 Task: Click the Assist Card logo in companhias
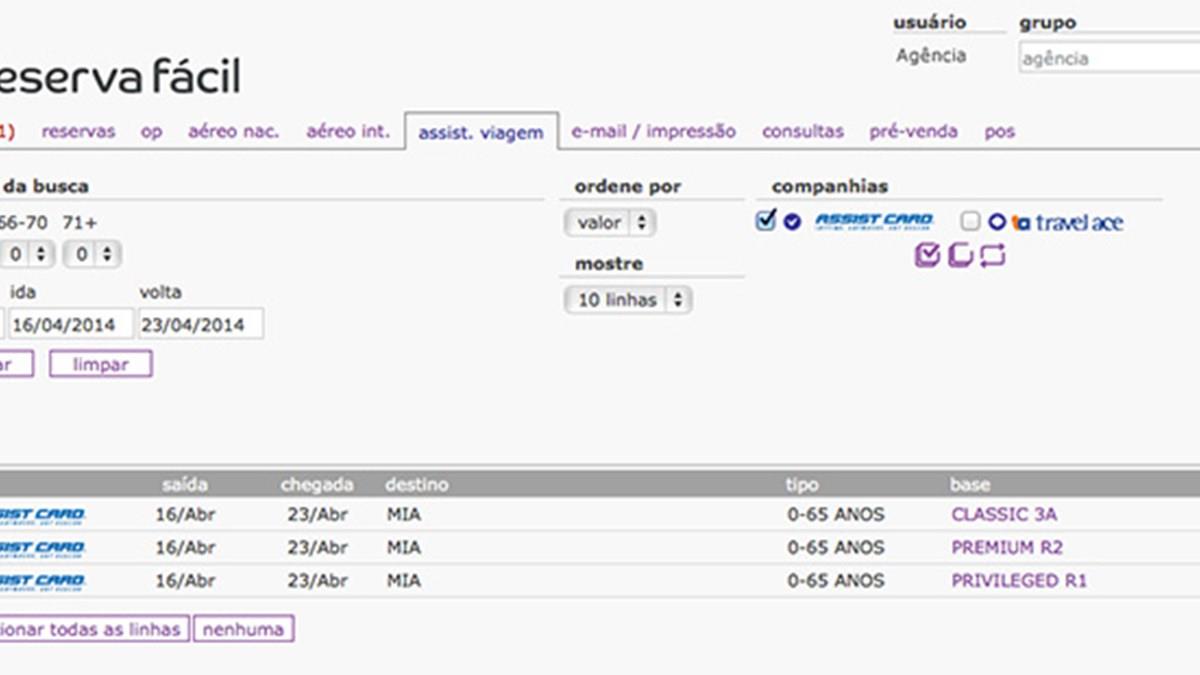873,221
